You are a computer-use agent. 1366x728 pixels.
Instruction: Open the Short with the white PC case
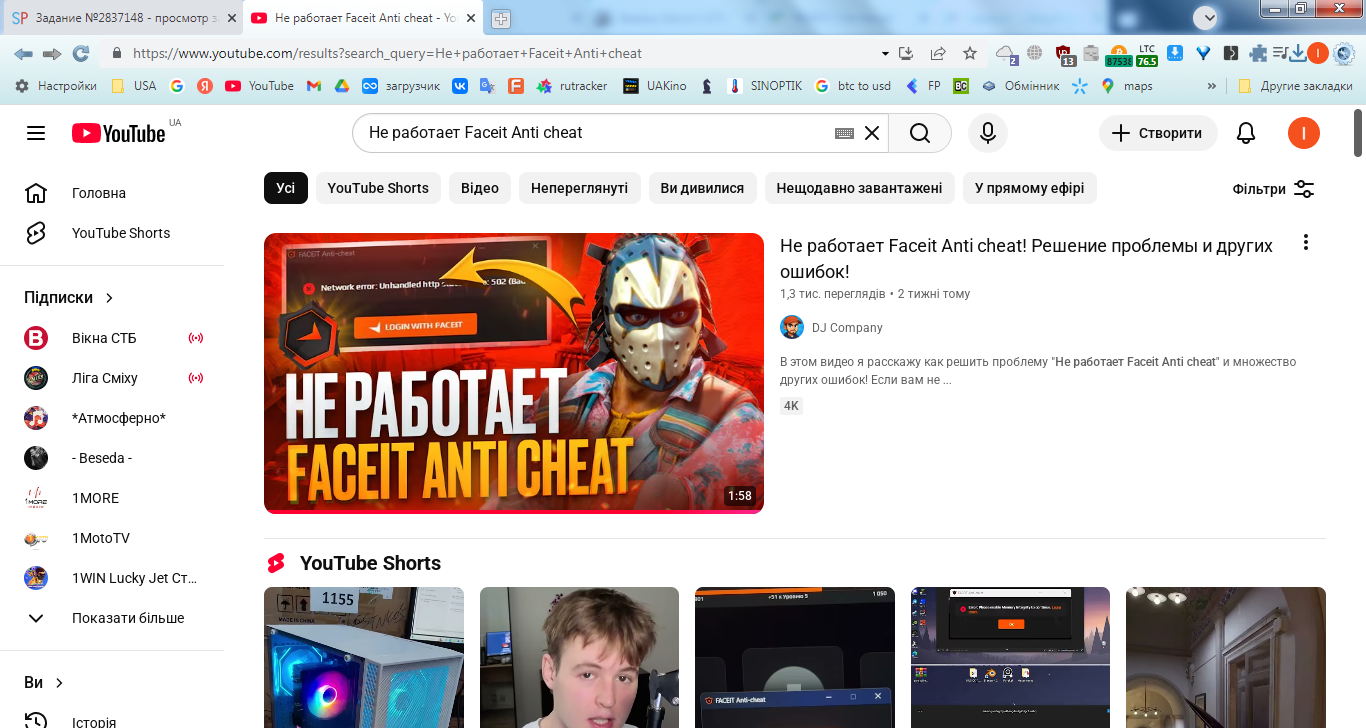[x=364, y=657]
